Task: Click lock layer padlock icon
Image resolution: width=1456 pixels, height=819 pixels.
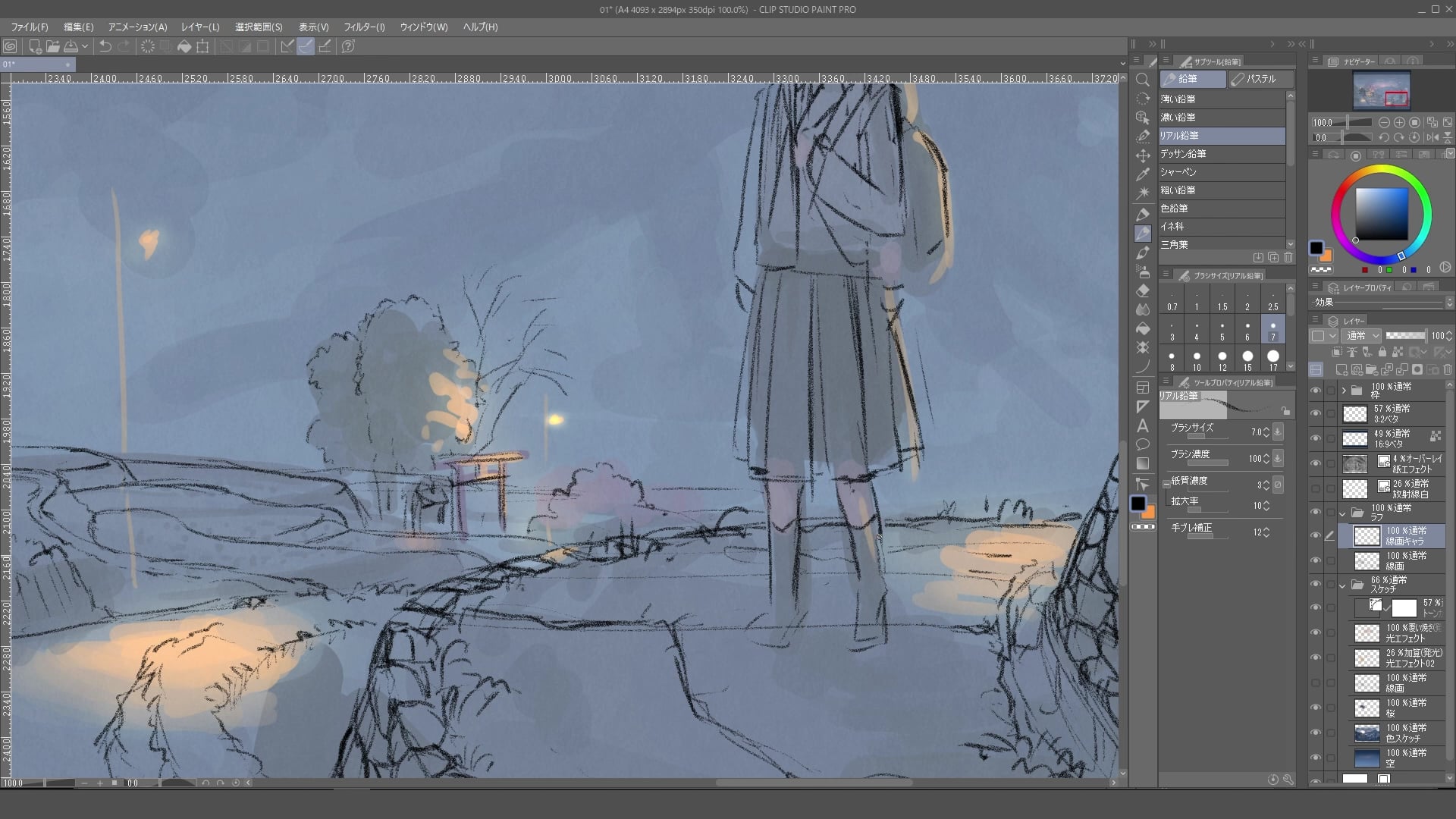Action: coord(1382,352)
